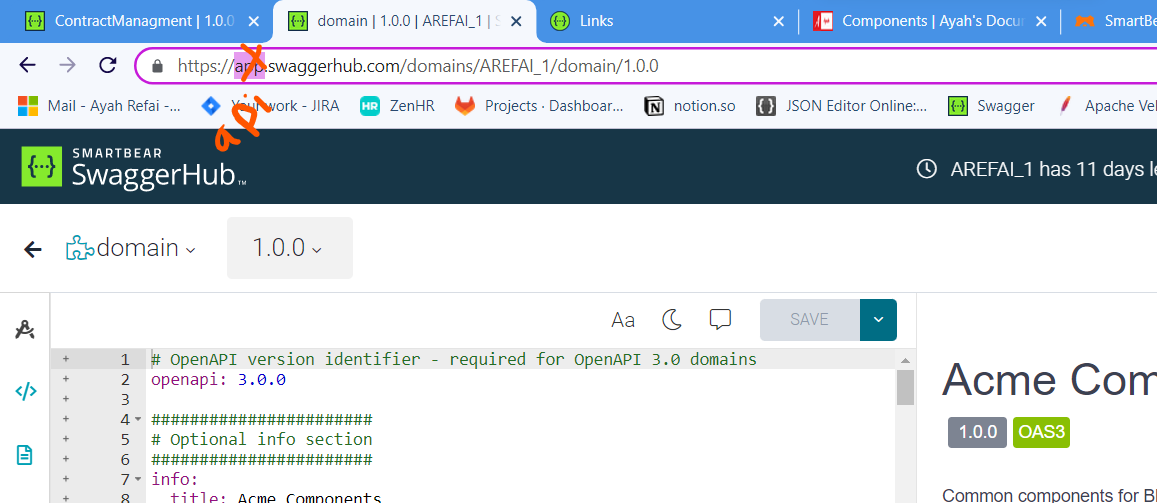Open comments speech bubble icon

tap(719, 319)
